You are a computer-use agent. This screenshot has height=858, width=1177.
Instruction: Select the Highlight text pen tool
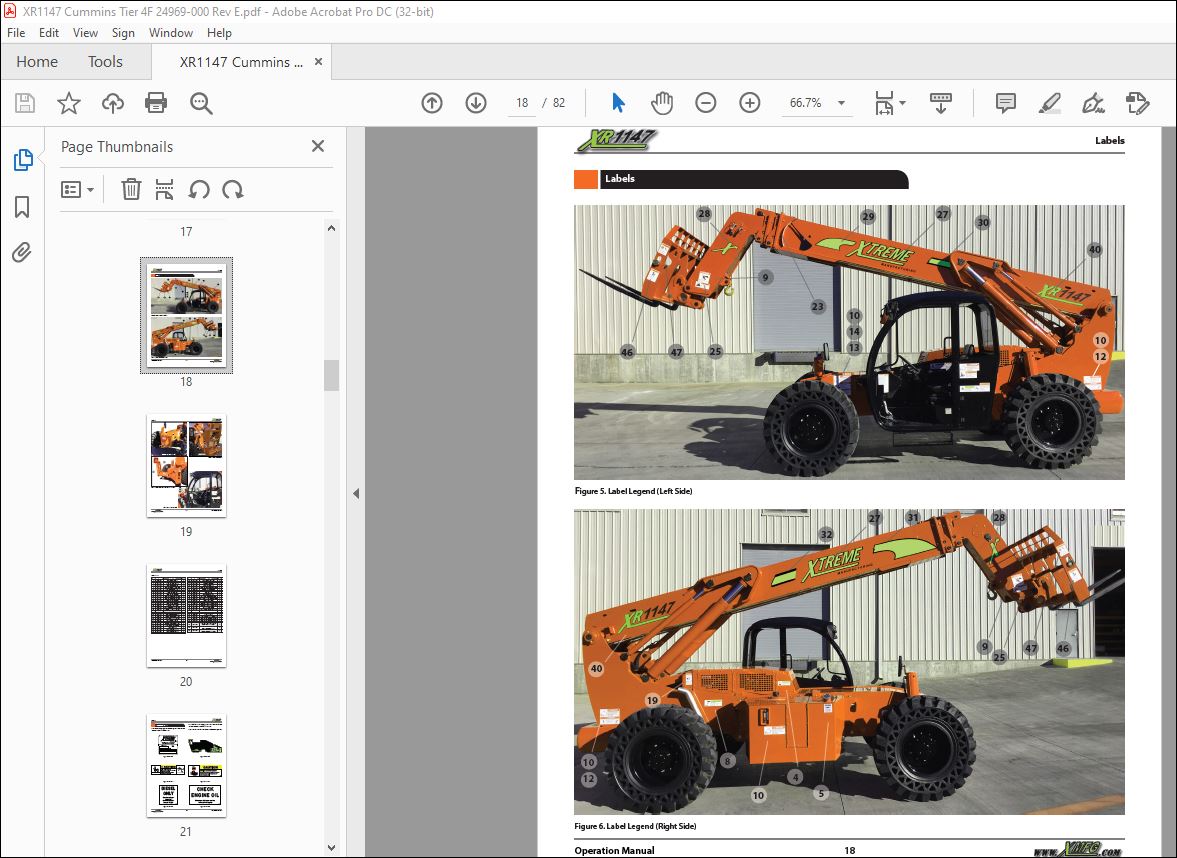pos(1049,103)
